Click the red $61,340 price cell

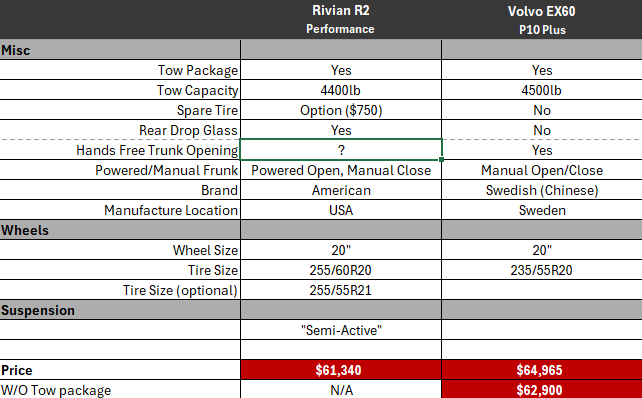(341, 370)
